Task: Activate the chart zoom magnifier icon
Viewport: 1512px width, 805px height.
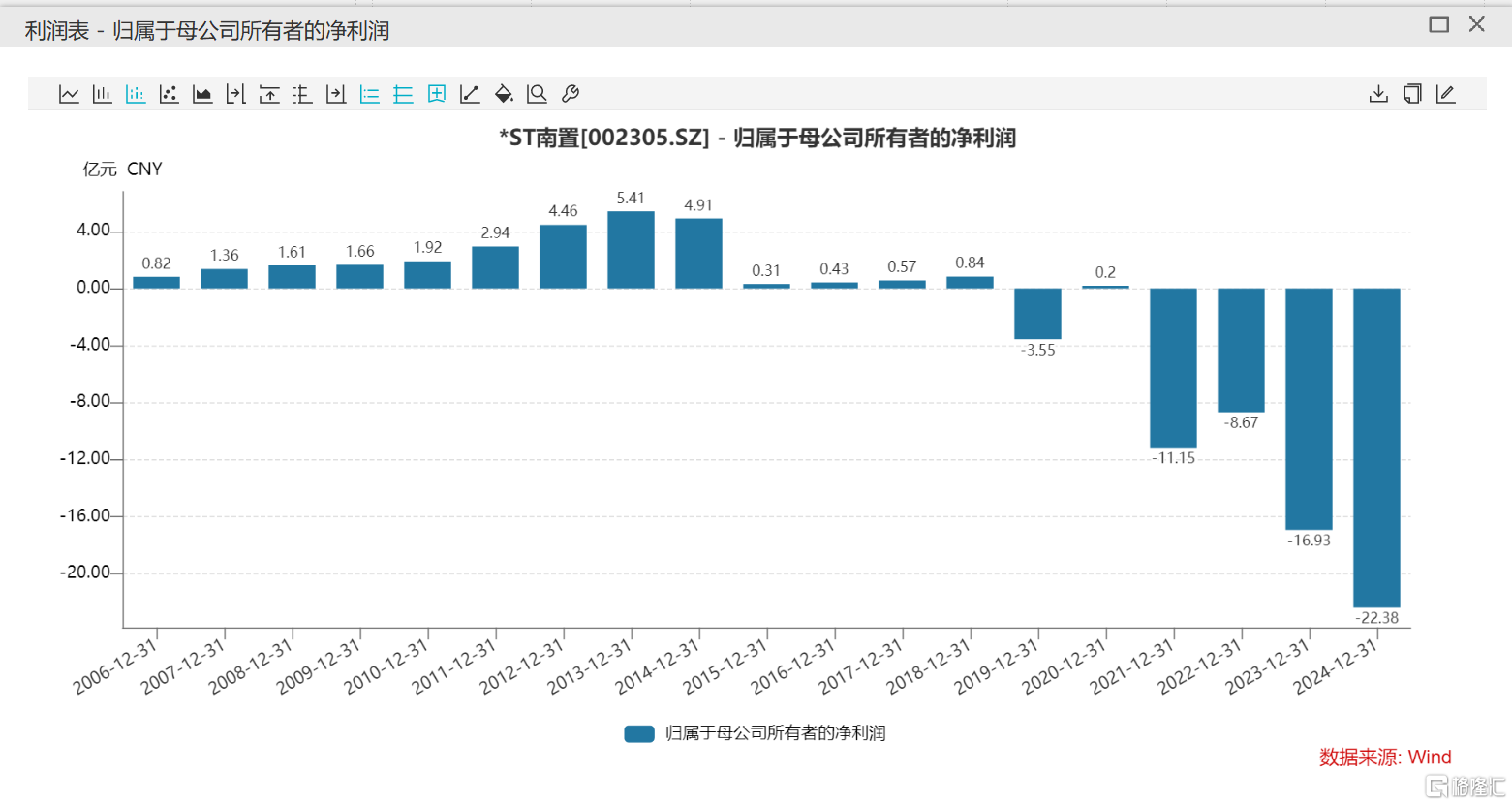Action: [537, 94]
